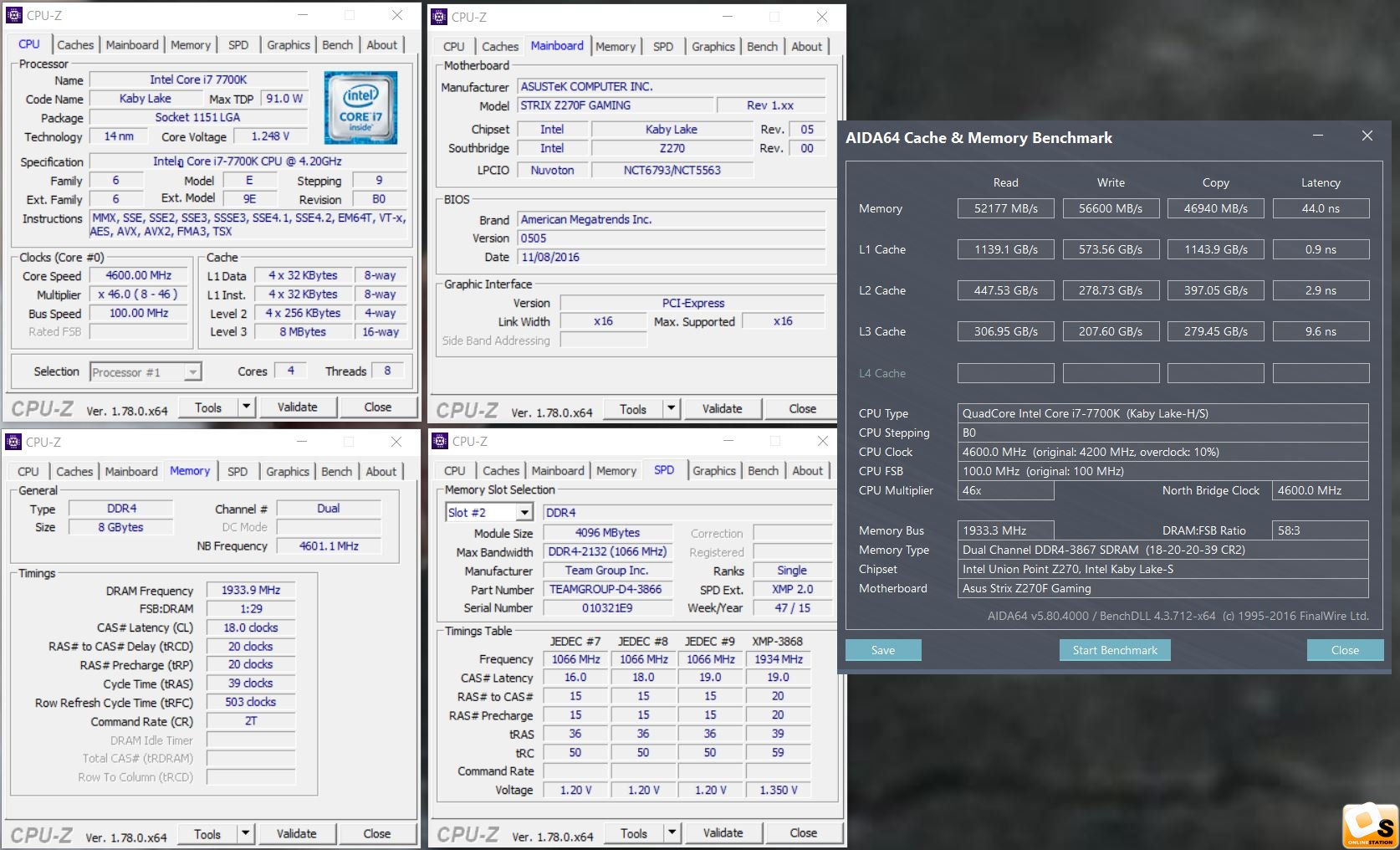Click the Core Speed value 4600.00 MHz
The height and width of the screenshot is (850, 1400).
[x=139, y=275]
